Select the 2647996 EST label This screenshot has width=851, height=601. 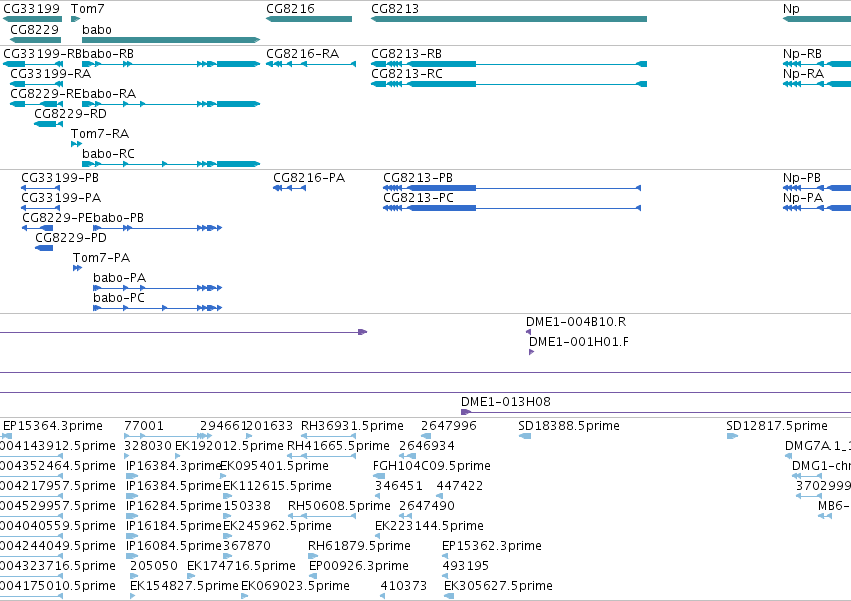(449, 426)
